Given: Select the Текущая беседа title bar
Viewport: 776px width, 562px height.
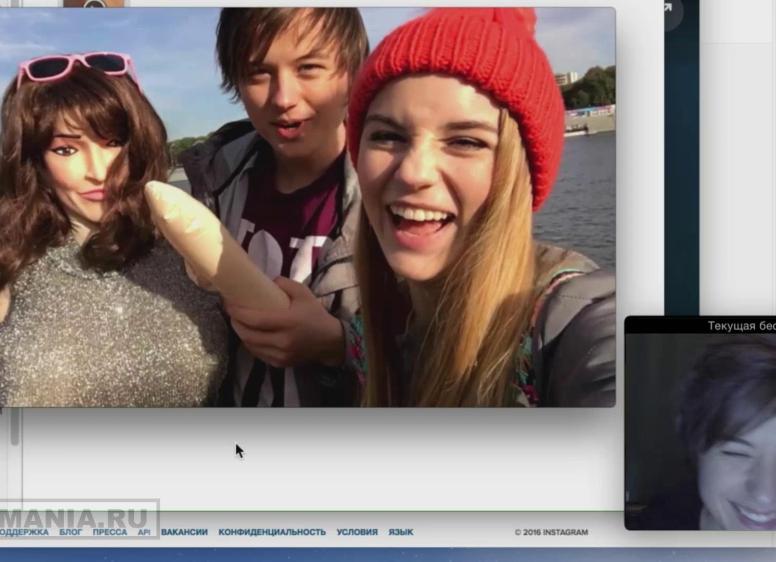Looking at the screenshot, I should click(x=740, y=326).
